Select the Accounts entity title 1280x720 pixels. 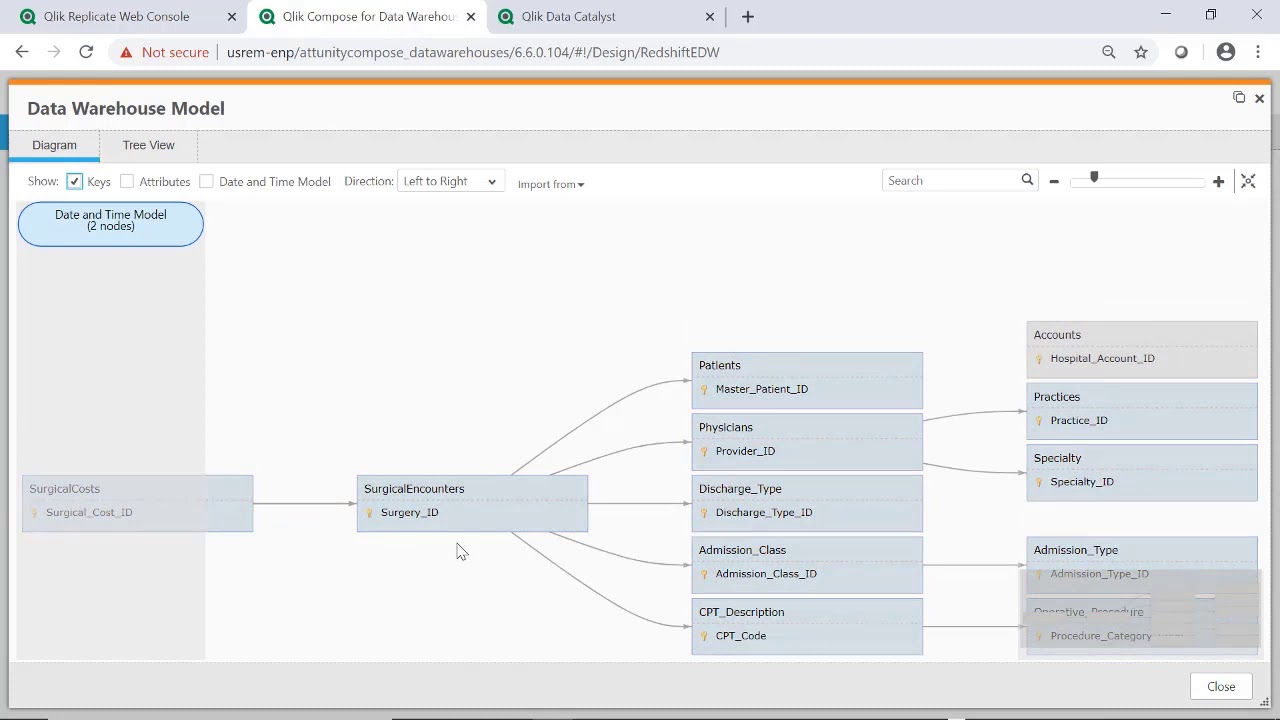point(1057,335)
